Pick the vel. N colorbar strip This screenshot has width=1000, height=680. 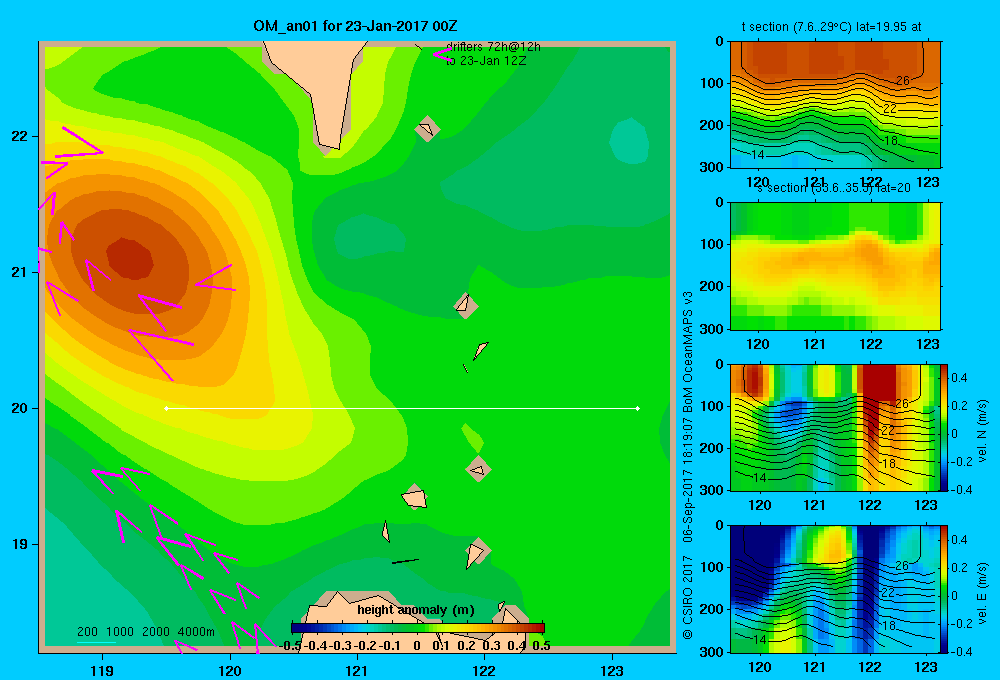click(x=945, y=427)
